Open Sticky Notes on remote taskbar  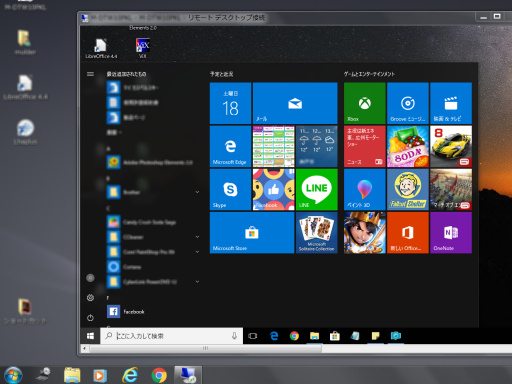pyautogui.click(x=375, y=336)
